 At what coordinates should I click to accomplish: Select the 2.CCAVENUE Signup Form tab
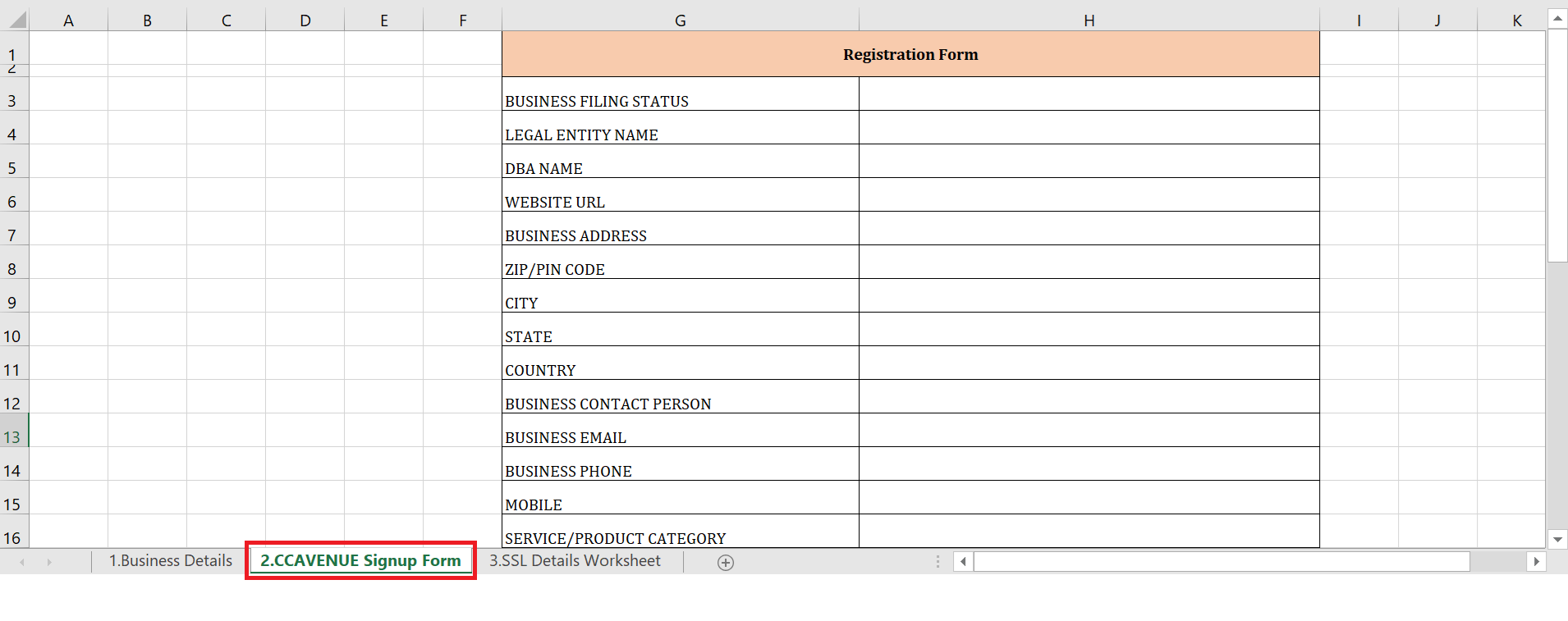[x=360, y=561]
